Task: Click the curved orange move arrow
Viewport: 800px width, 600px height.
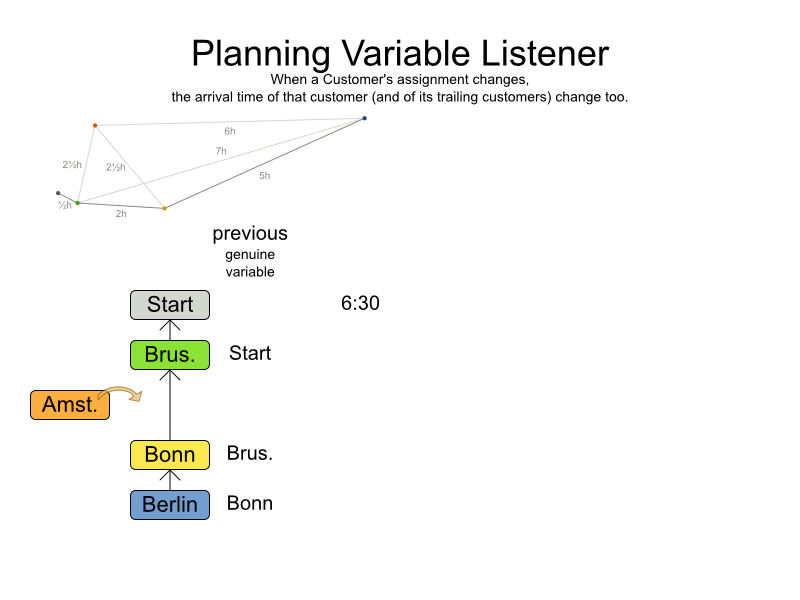Action: 124,393
